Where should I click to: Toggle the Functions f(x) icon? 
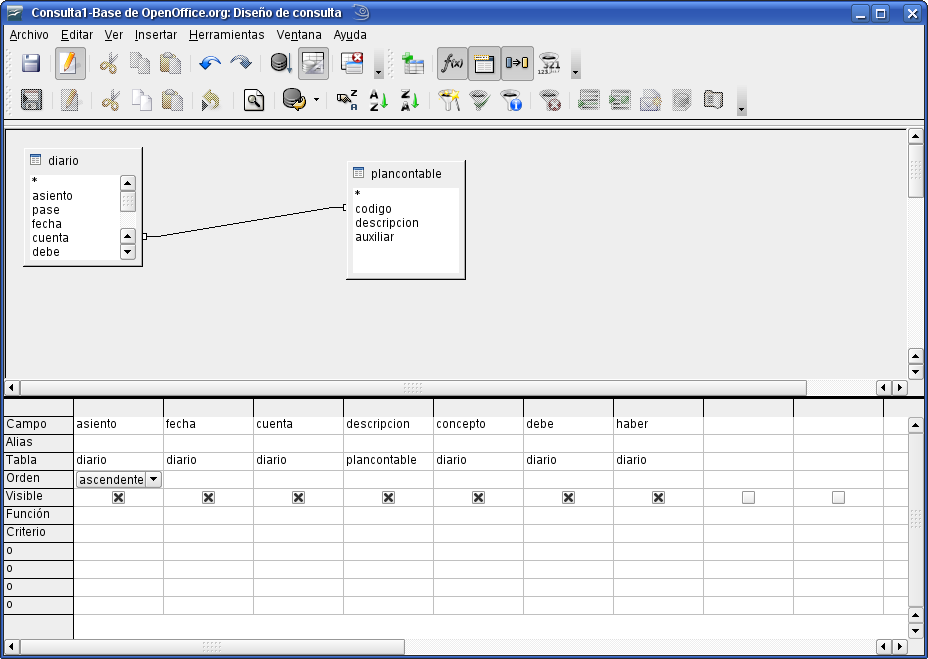(x=453, y=63)
